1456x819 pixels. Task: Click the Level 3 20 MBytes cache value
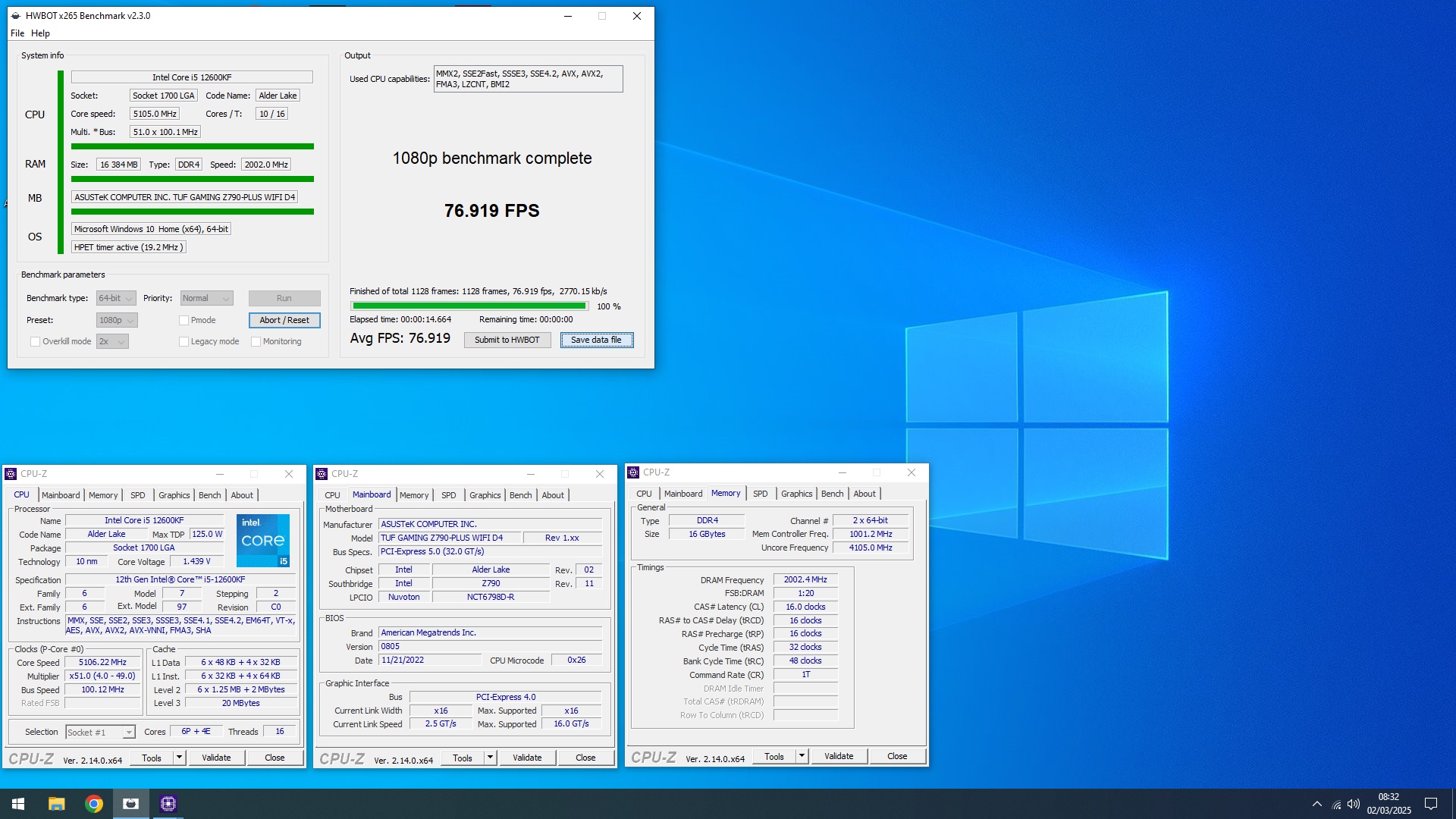point(240,704)
